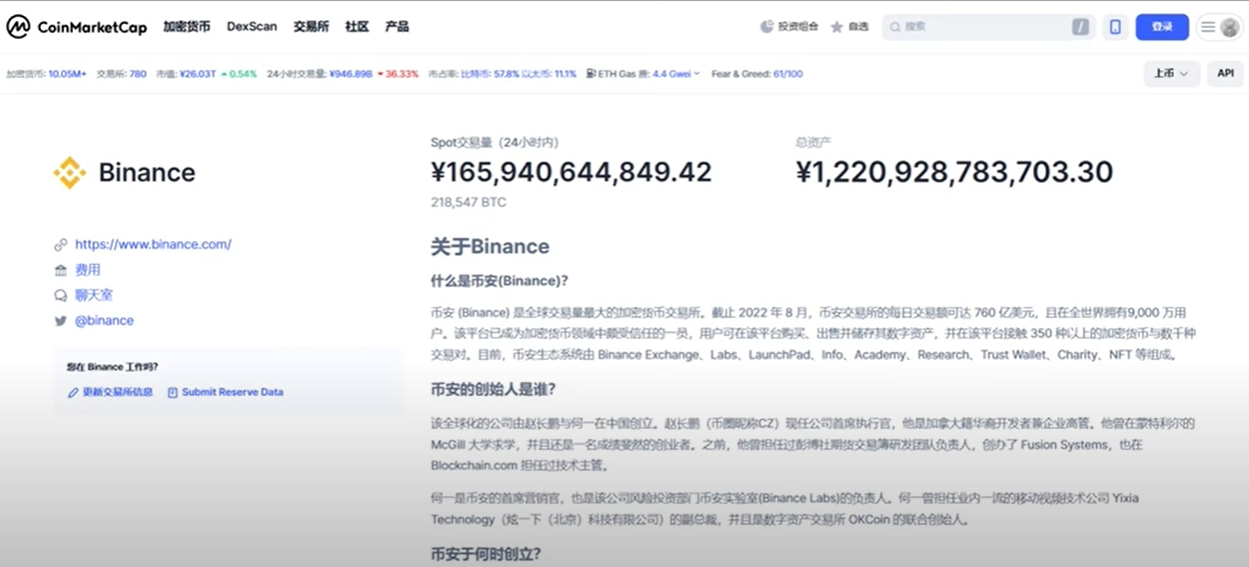The image size is (1249, 567).
Task: Click Submit Reserve Data link
Action: [232, 392]
